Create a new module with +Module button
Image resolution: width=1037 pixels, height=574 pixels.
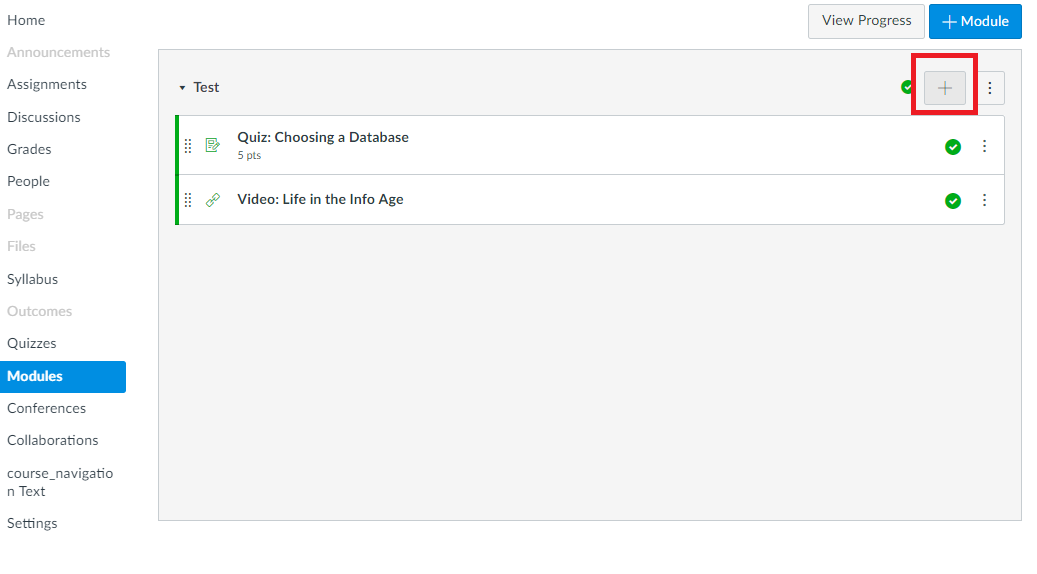(x=975, y=21)
